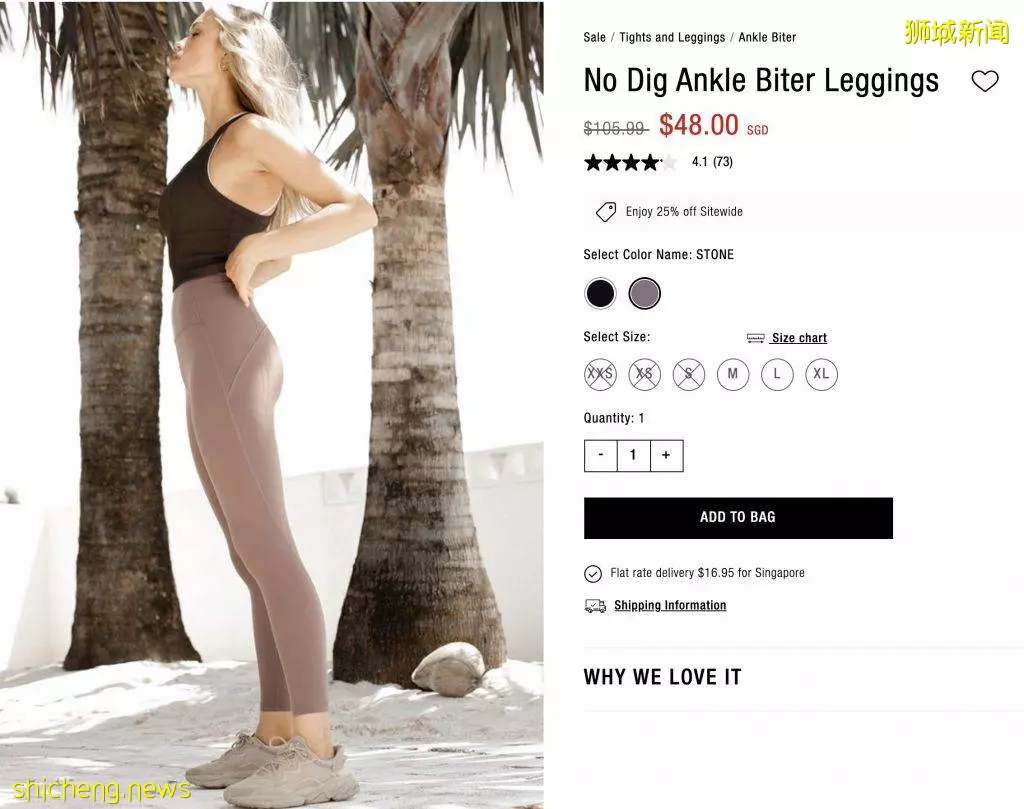Click the quantity number field
The width and height of the screenshot is (1024, 809).
(633, 455)
